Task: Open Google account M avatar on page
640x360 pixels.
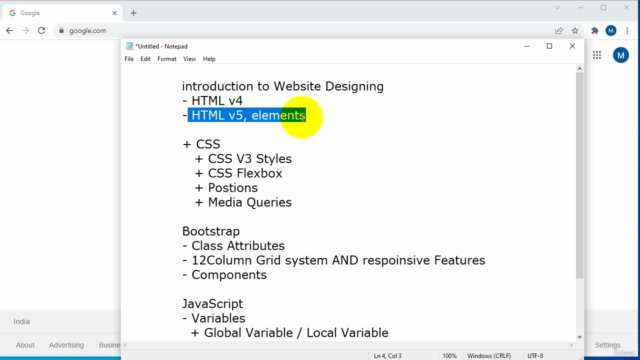Action: tap(621, 55)
